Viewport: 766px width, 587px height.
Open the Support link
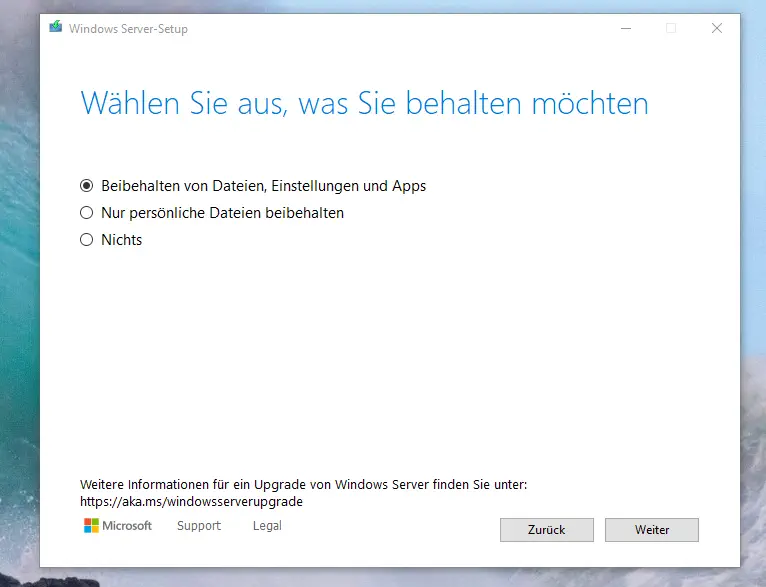click(x=199, y=526)
